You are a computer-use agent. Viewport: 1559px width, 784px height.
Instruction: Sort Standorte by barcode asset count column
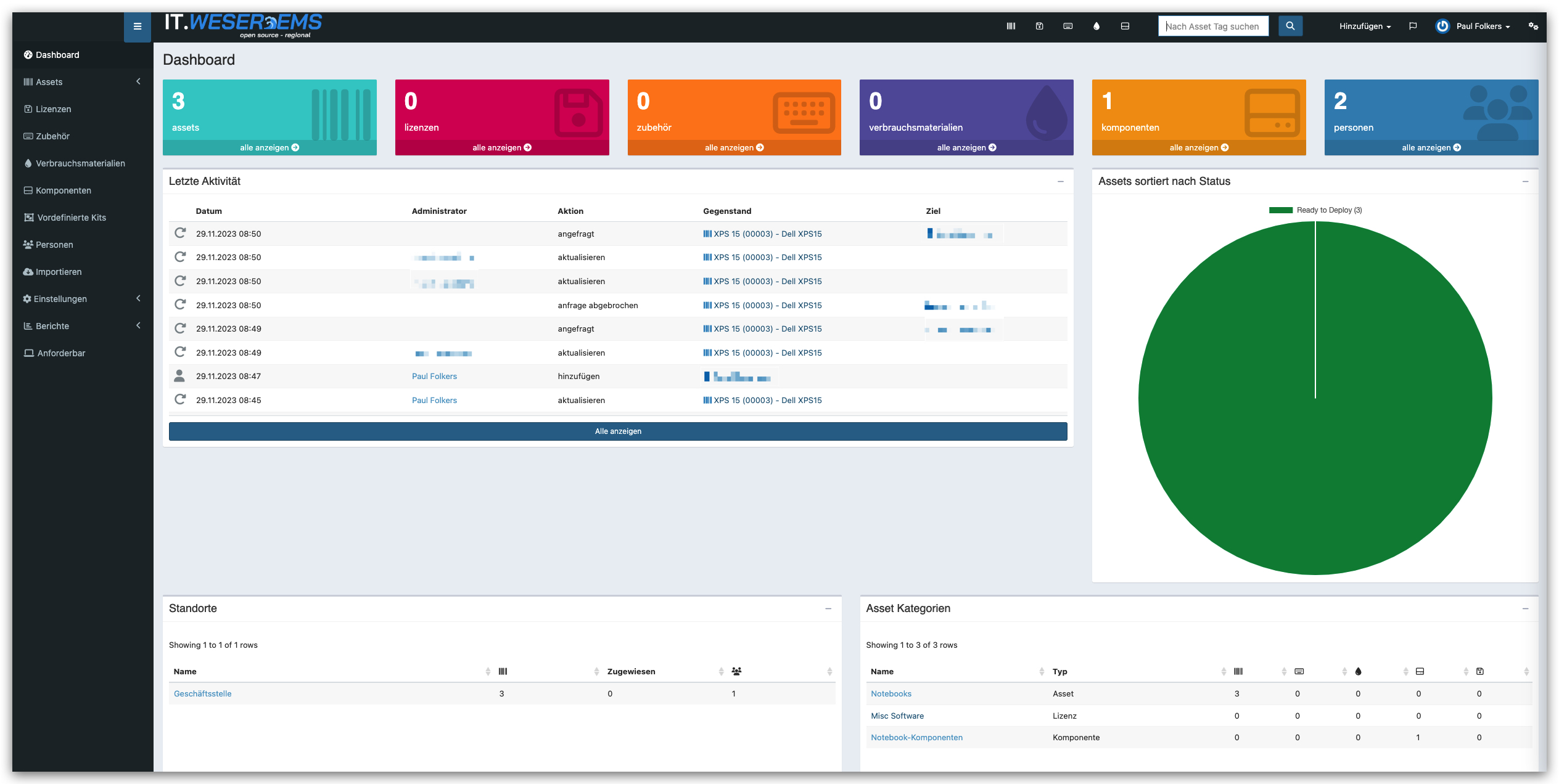click(x=503, y=672)
